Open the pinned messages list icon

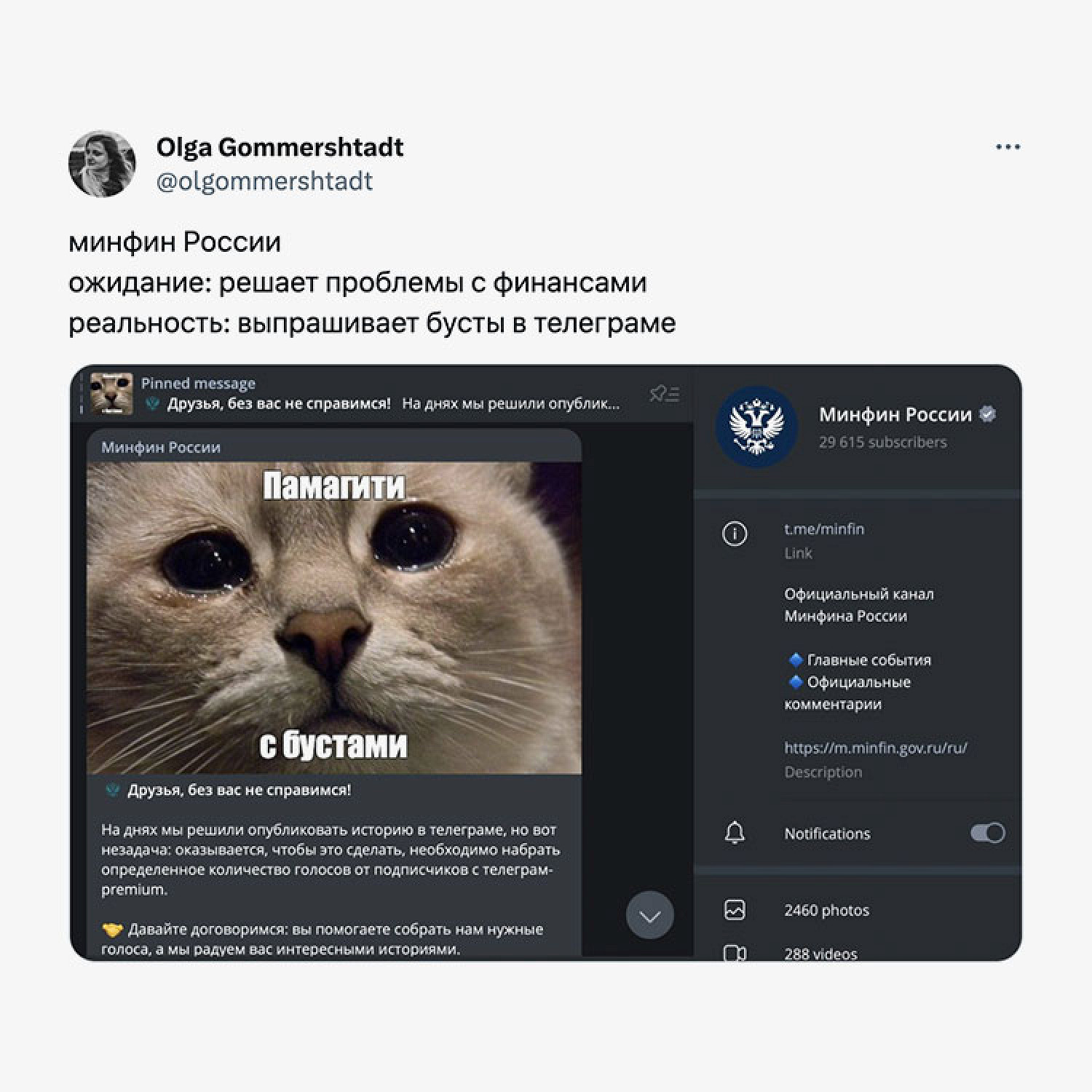pyautogui.click(x=664, y=394)
